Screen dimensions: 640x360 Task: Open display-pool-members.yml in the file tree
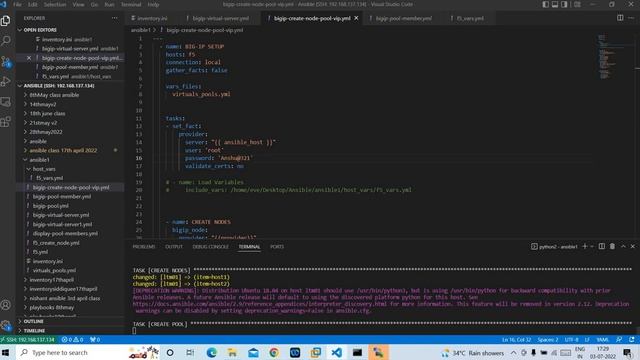point(65,233)
